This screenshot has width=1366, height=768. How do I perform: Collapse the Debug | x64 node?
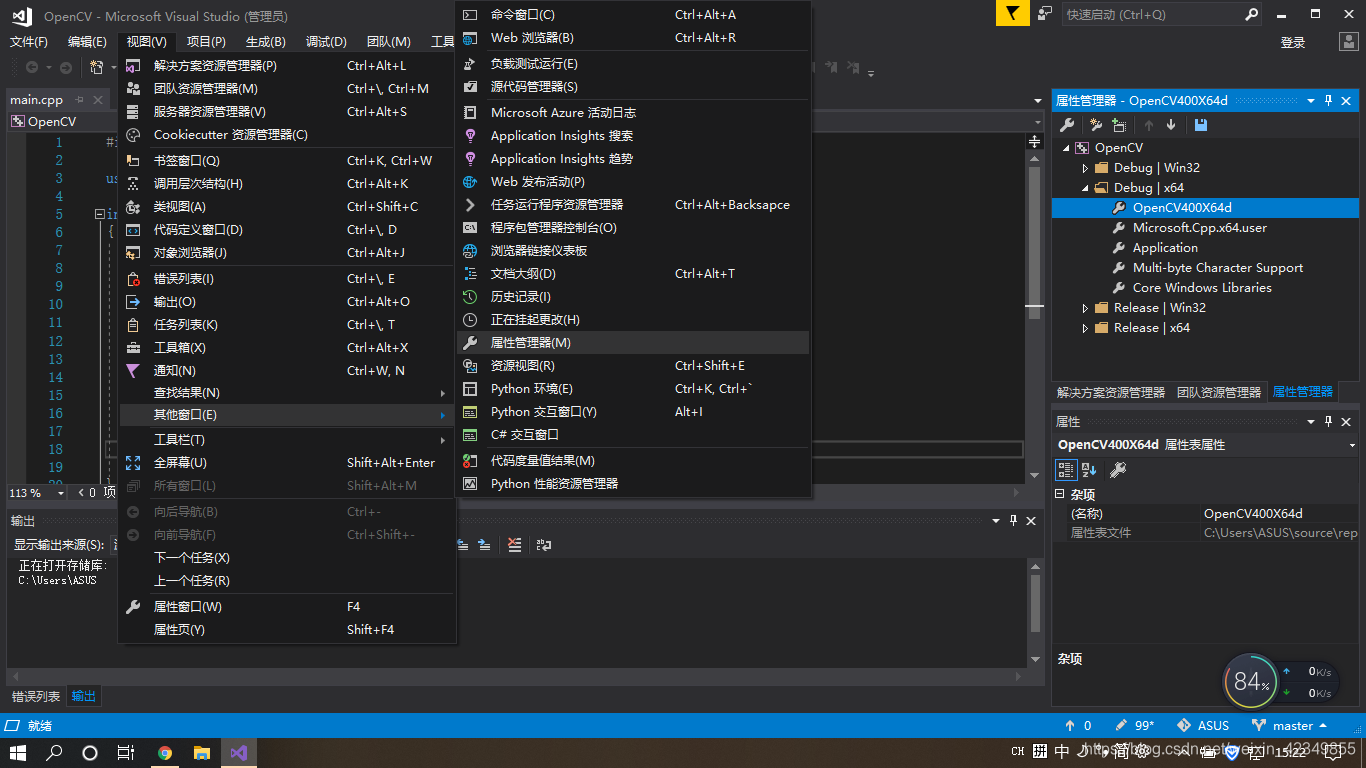coord(1085,188)
